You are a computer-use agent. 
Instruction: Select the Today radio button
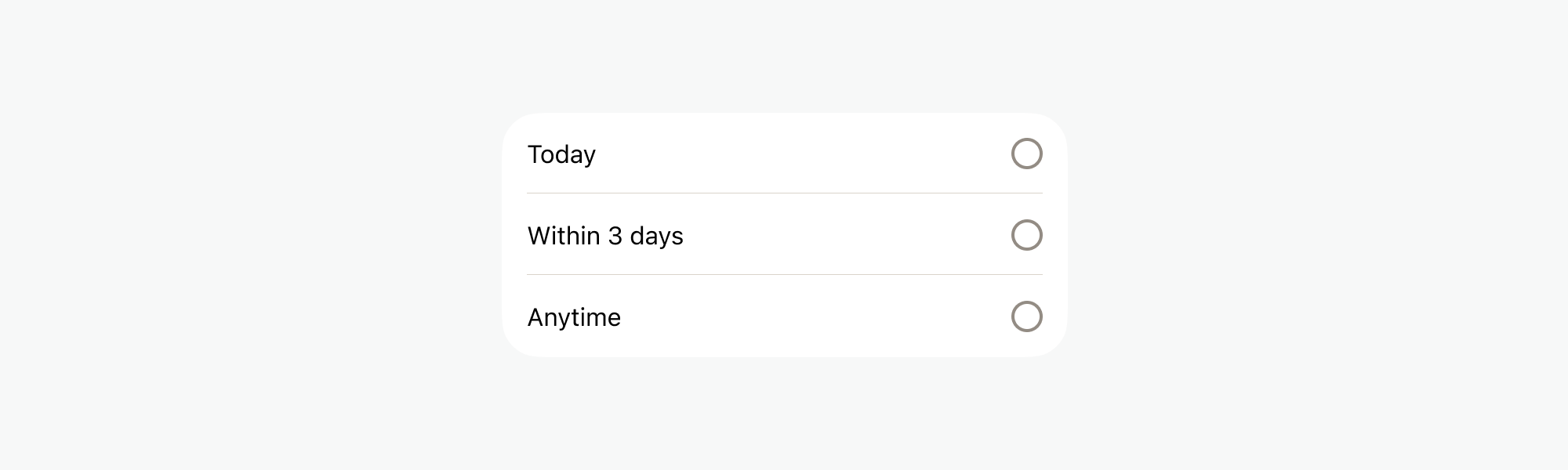(1026, 154)
